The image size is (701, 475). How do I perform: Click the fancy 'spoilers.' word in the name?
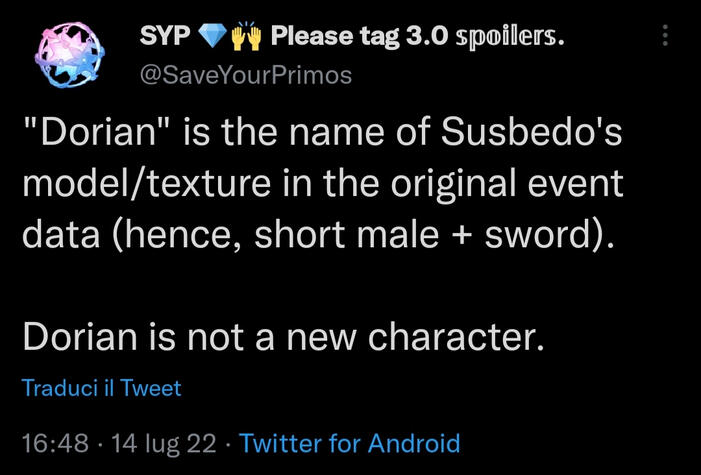point(509,38)
